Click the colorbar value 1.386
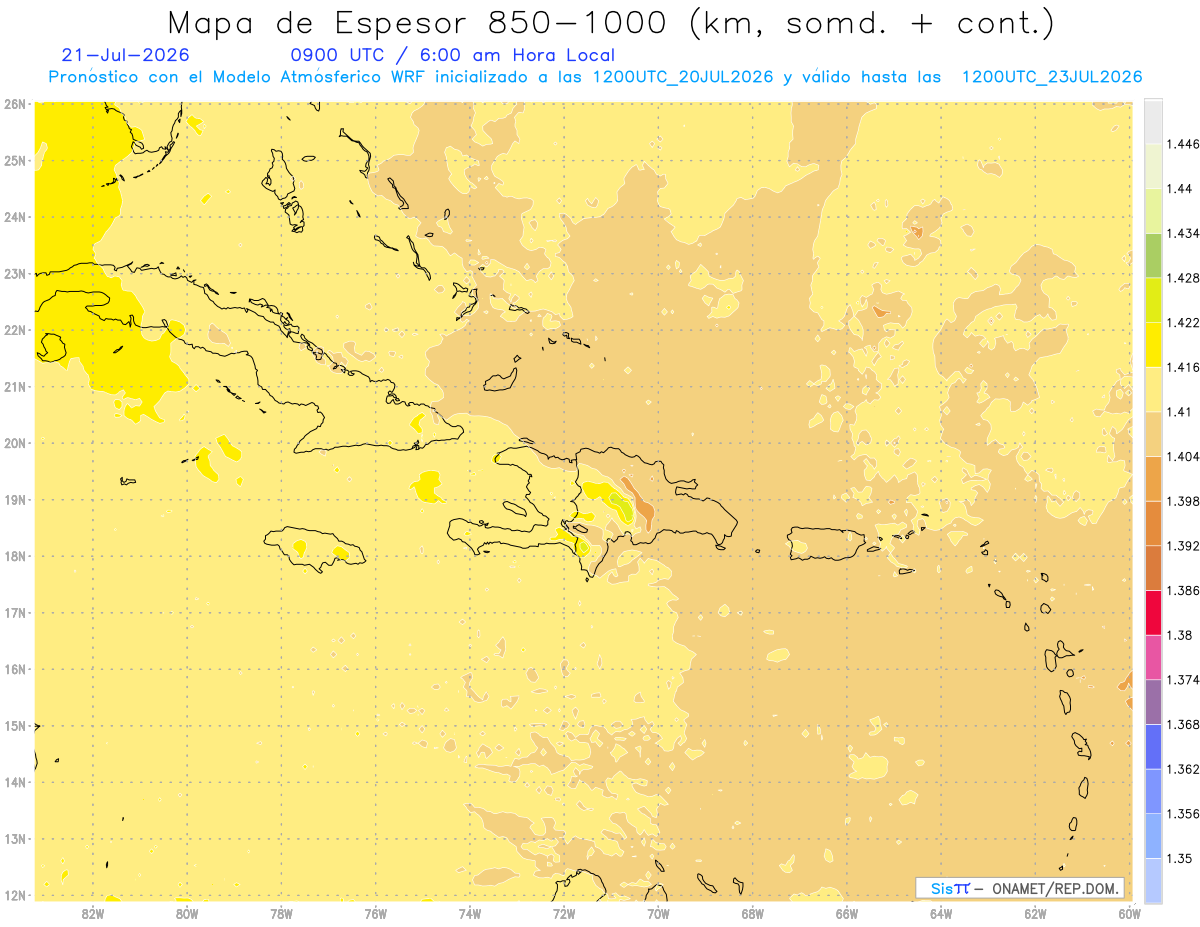The width and height of the screenshot is (1200, 927). coord(1183,591)
